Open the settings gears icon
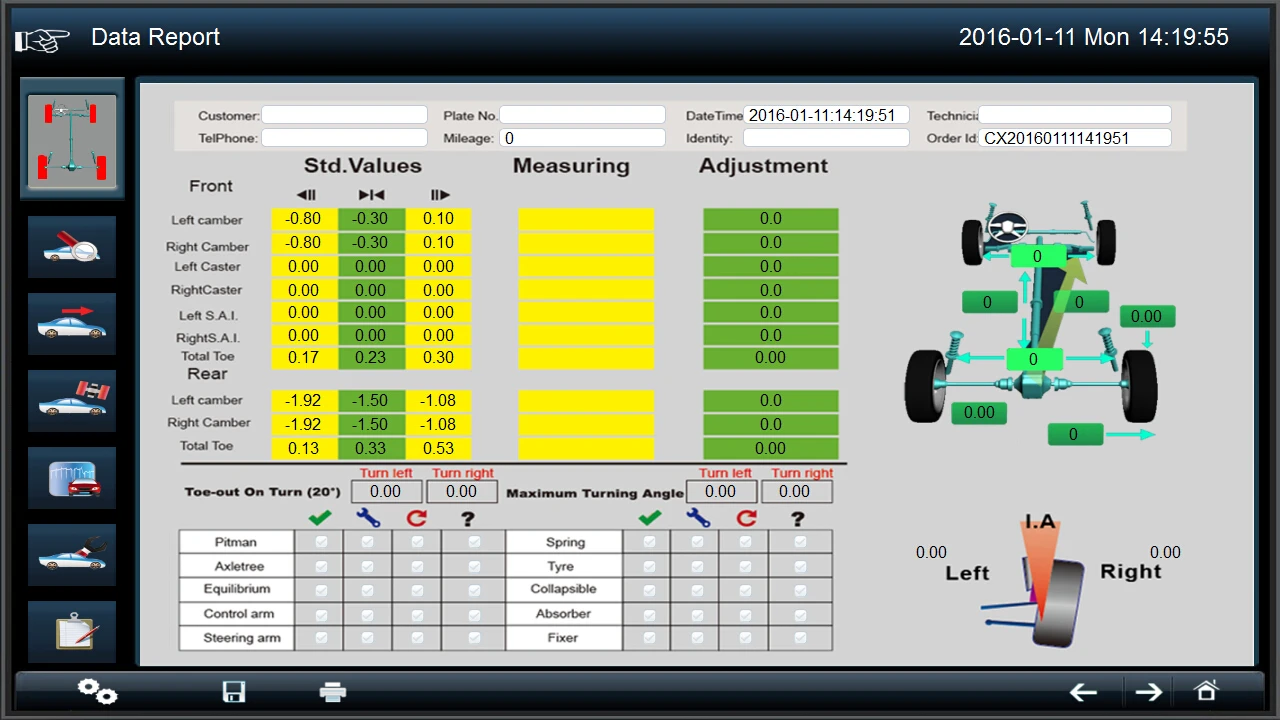The height and width of the screenshot is (720, 1280). tap(96, 691)
